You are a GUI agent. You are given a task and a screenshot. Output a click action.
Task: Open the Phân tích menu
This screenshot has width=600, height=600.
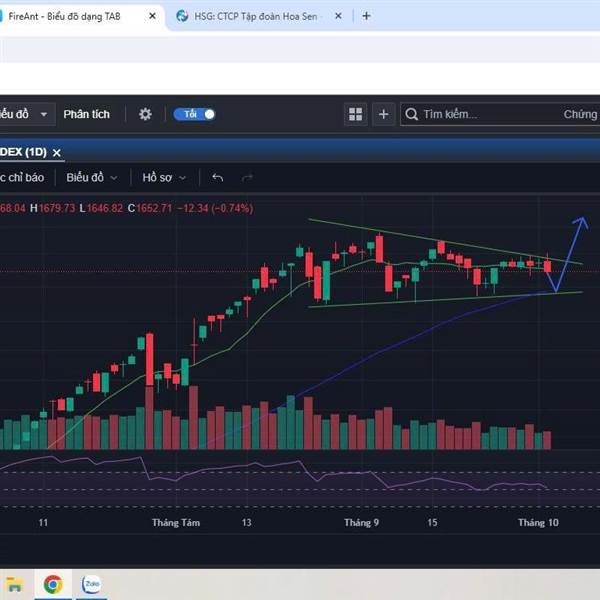coord(86,114)
